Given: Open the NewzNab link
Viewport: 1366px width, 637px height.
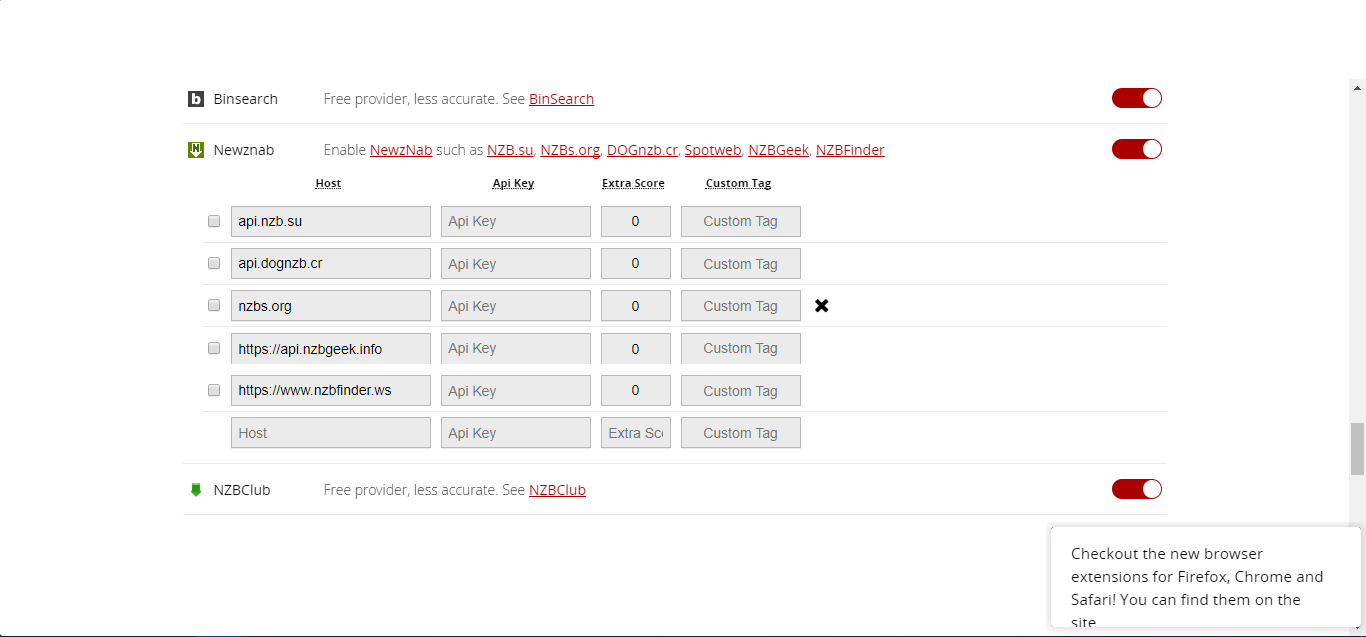Looking at the screenshot, I should pyautogui.click(x=401, y=150).
